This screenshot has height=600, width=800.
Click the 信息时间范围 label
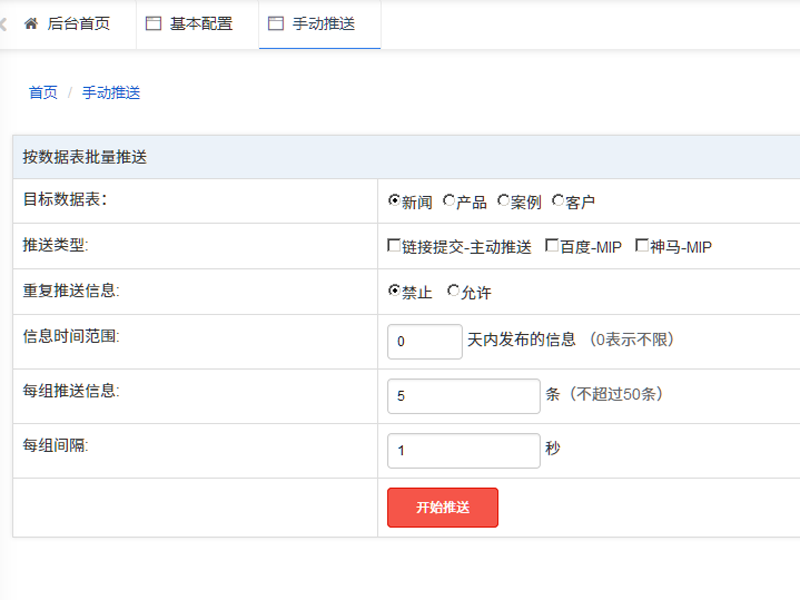(71, 336)
